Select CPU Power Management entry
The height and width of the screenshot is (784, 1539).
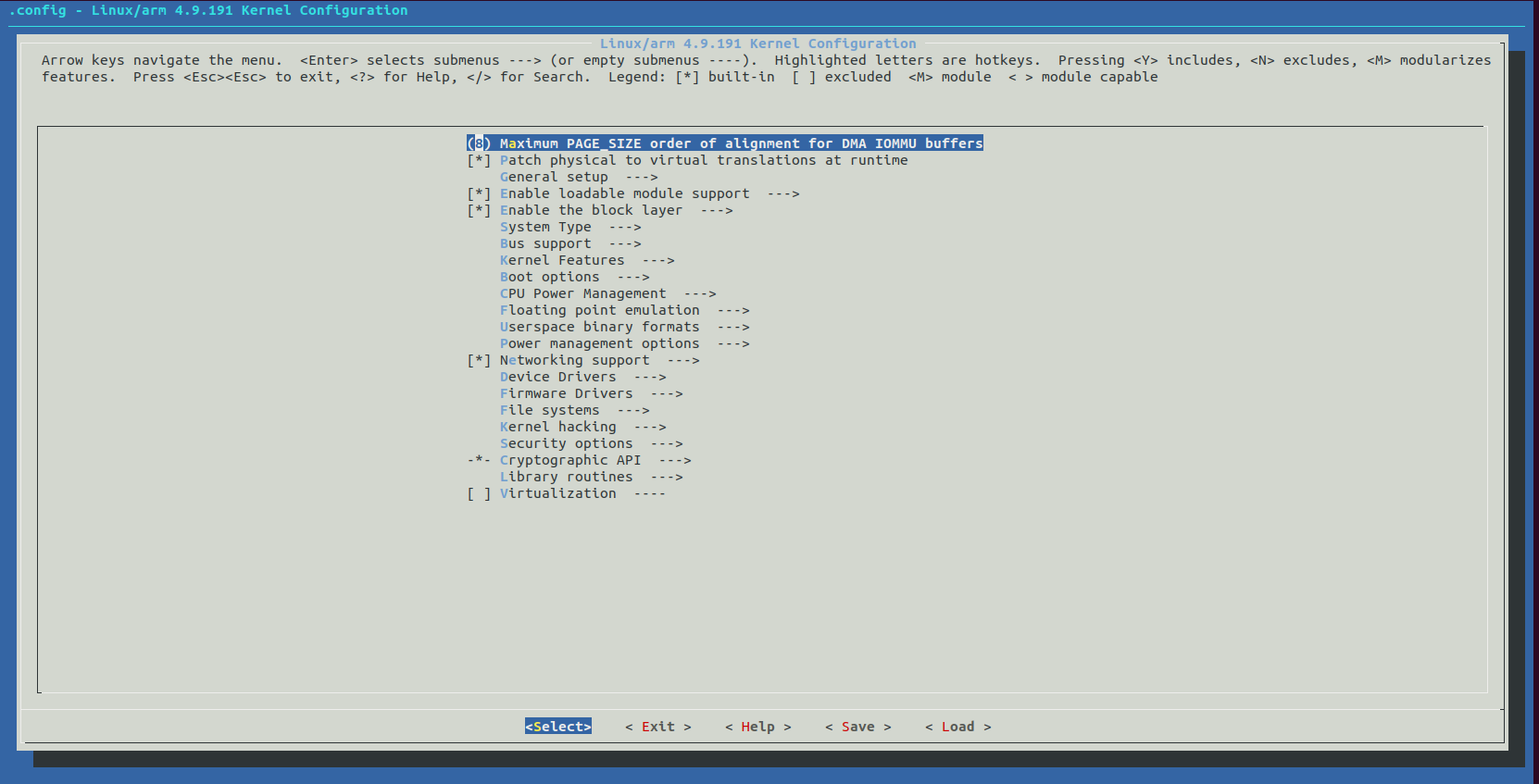pyautogui.click(x=582, y=293)
